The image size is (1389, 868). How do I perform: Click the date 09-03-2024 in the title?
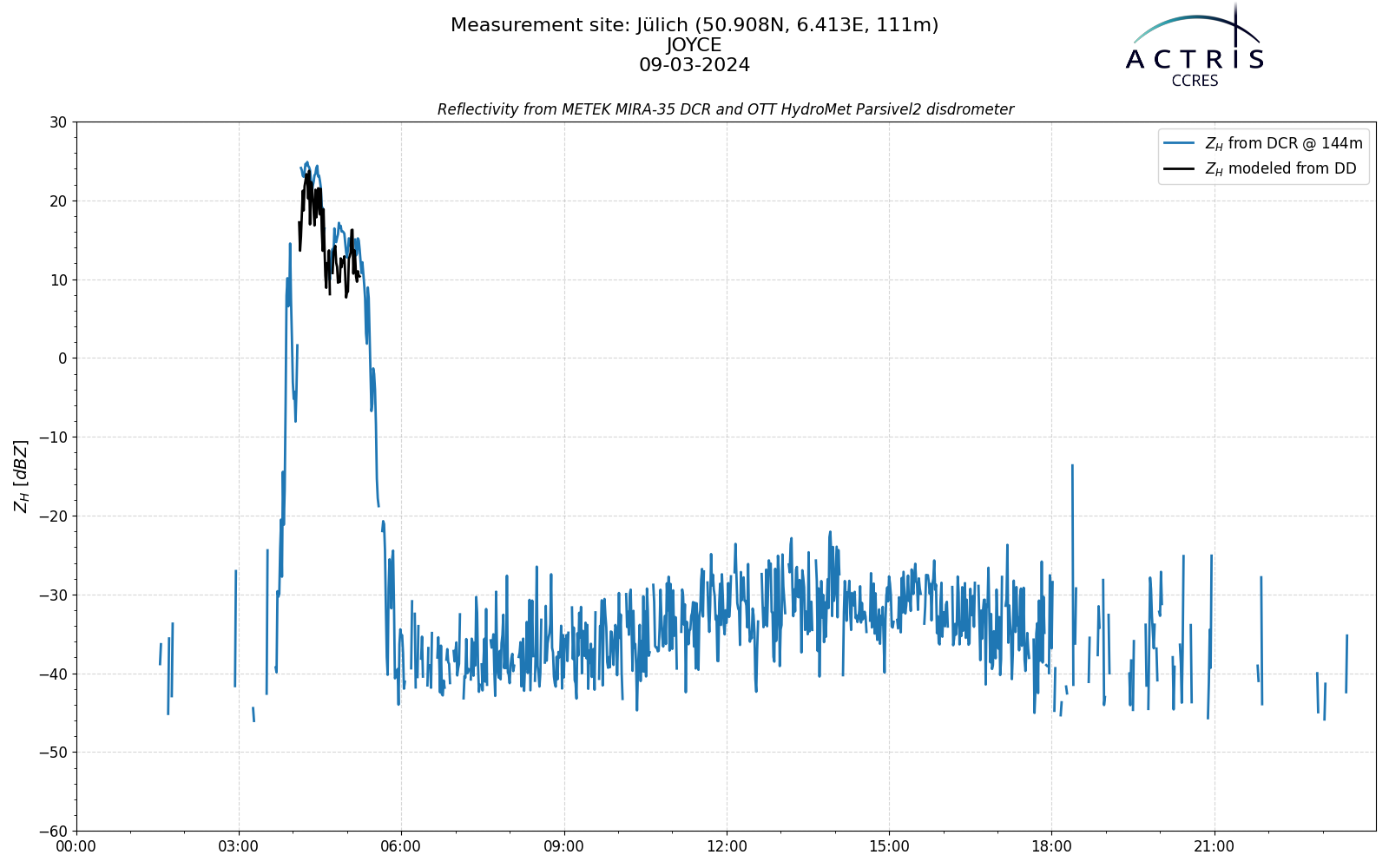pyautogui.click(x=694, y=65)
